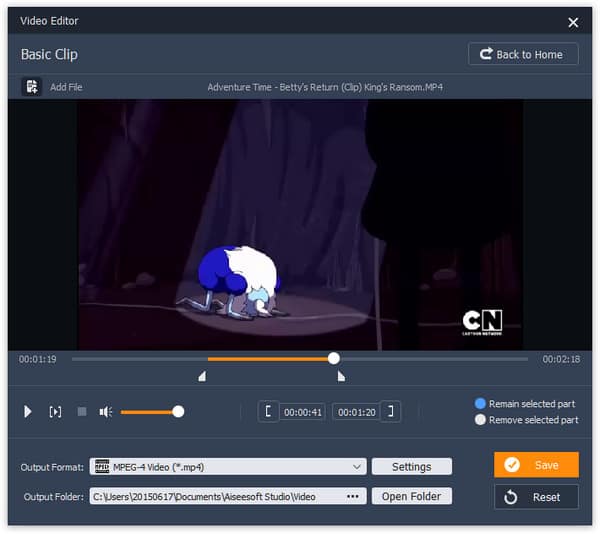Click the Settings button
The image size is (600, 534).
pos(412,467)
